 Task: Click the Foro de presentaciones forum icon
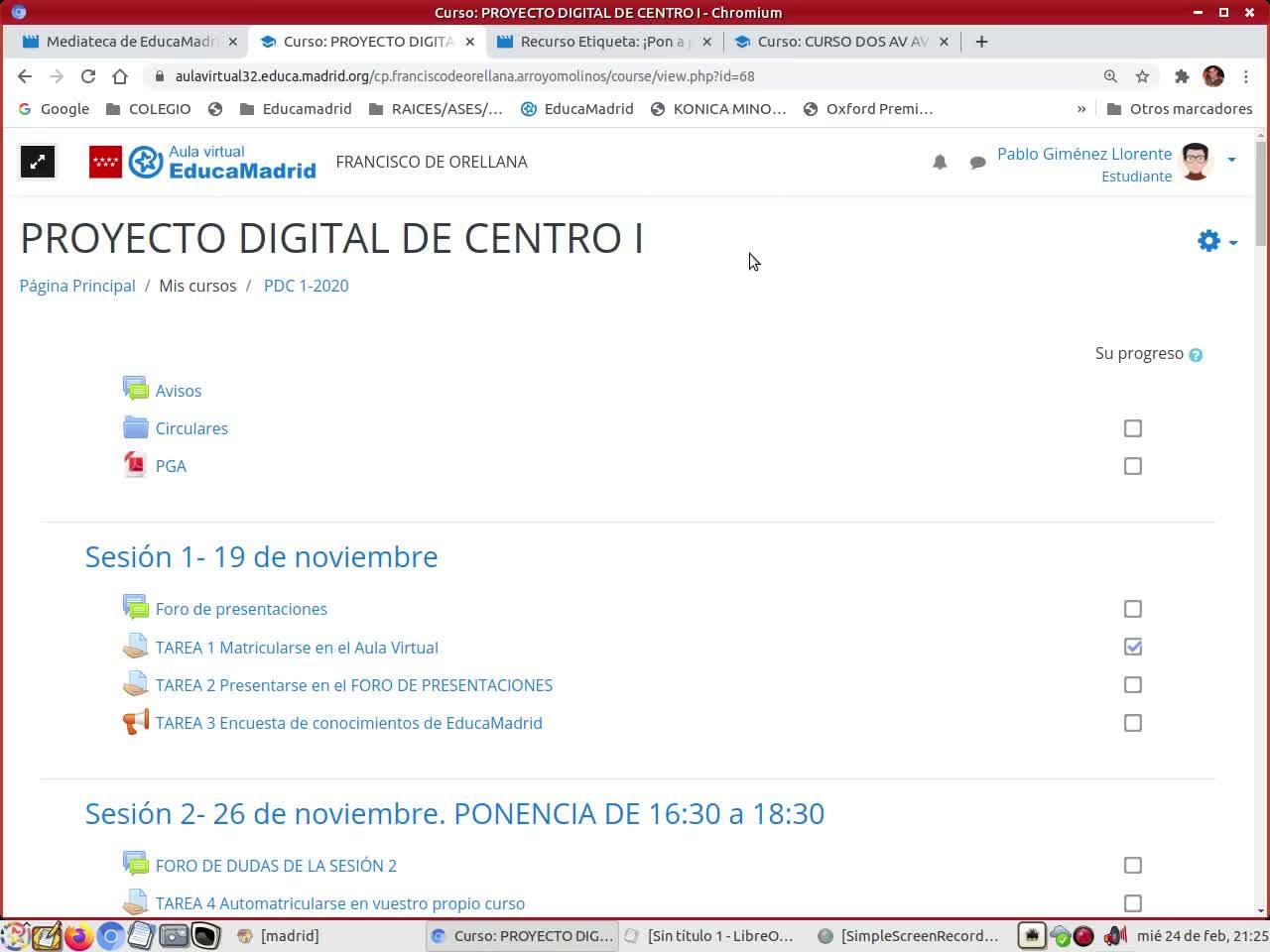click(x=135, y=608)
